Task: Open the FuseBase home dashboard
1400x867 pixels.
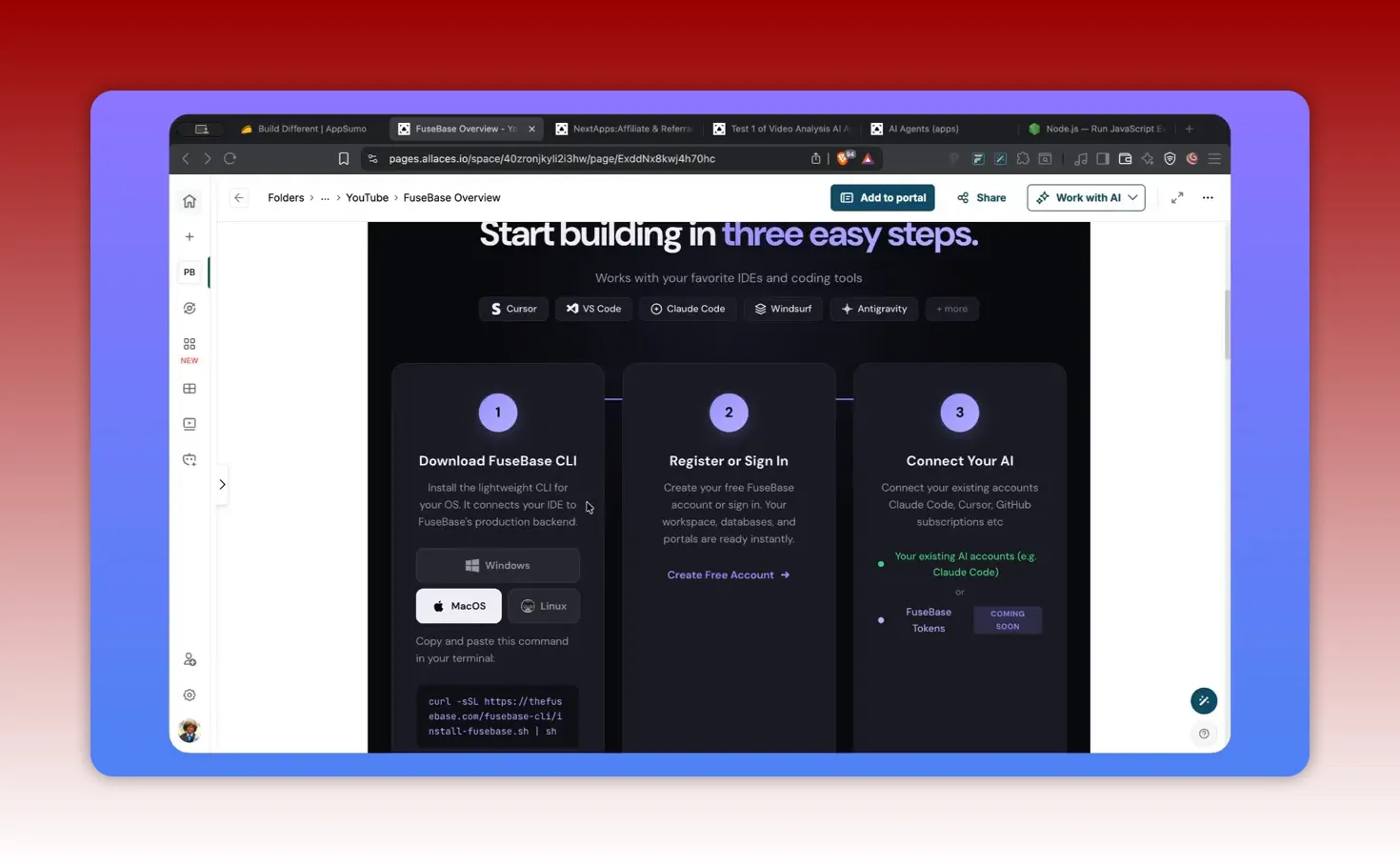Action: [x=189, y=201]
